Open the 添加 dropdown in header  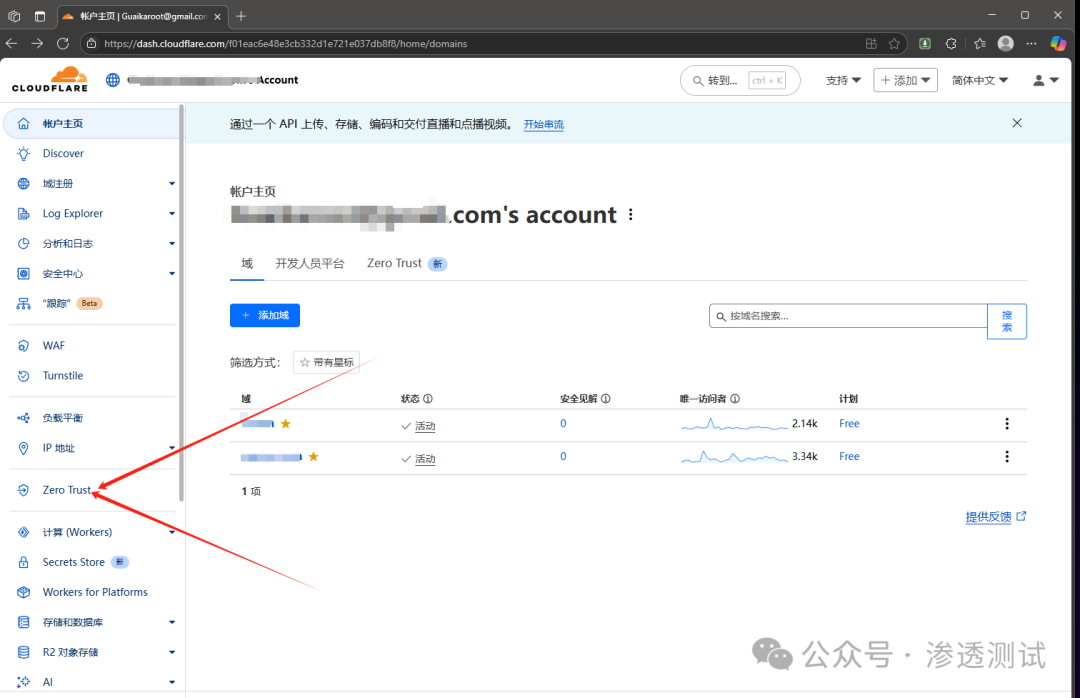tap(904, 80)
